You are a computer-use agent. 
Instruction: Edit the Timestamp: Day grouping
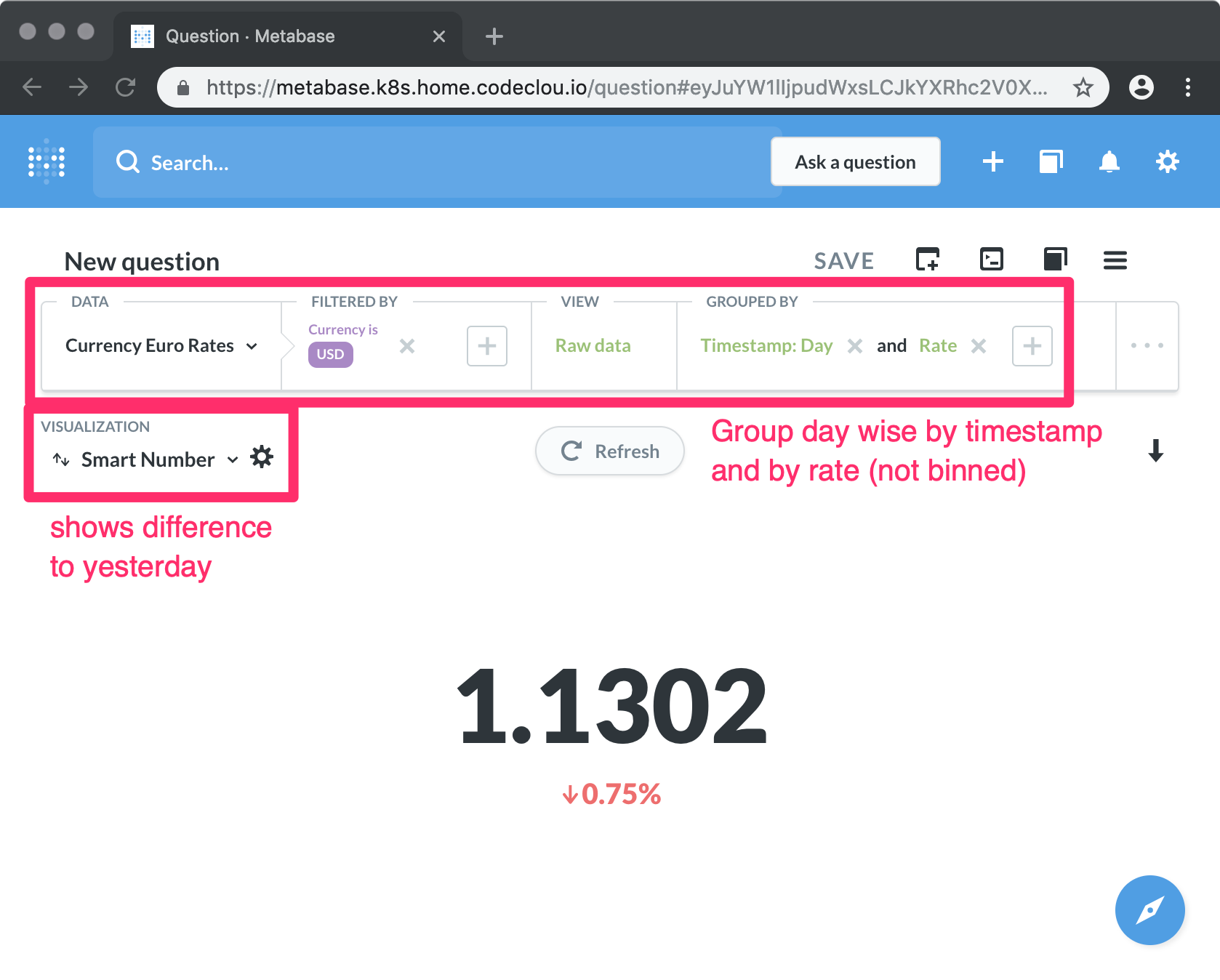766,346
